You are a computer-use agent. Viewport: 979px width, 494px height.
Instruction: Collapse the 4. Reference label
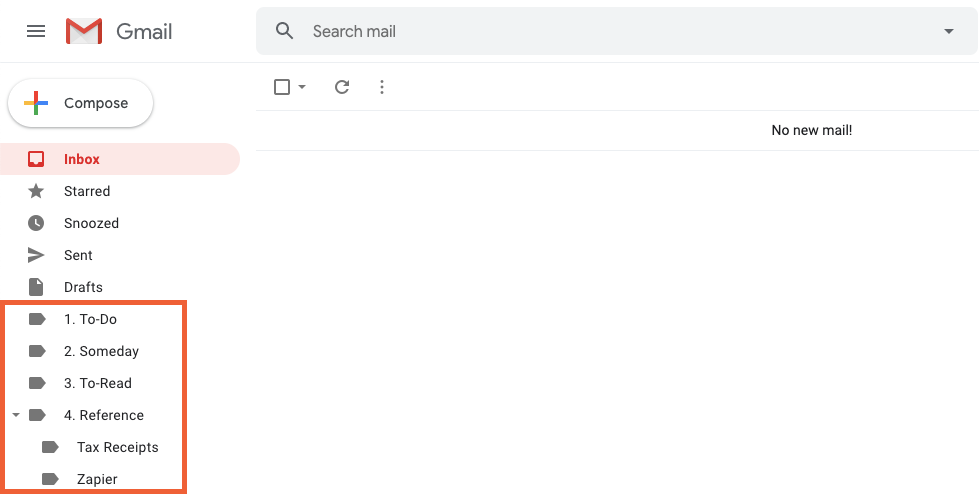[x=16, y=415]
